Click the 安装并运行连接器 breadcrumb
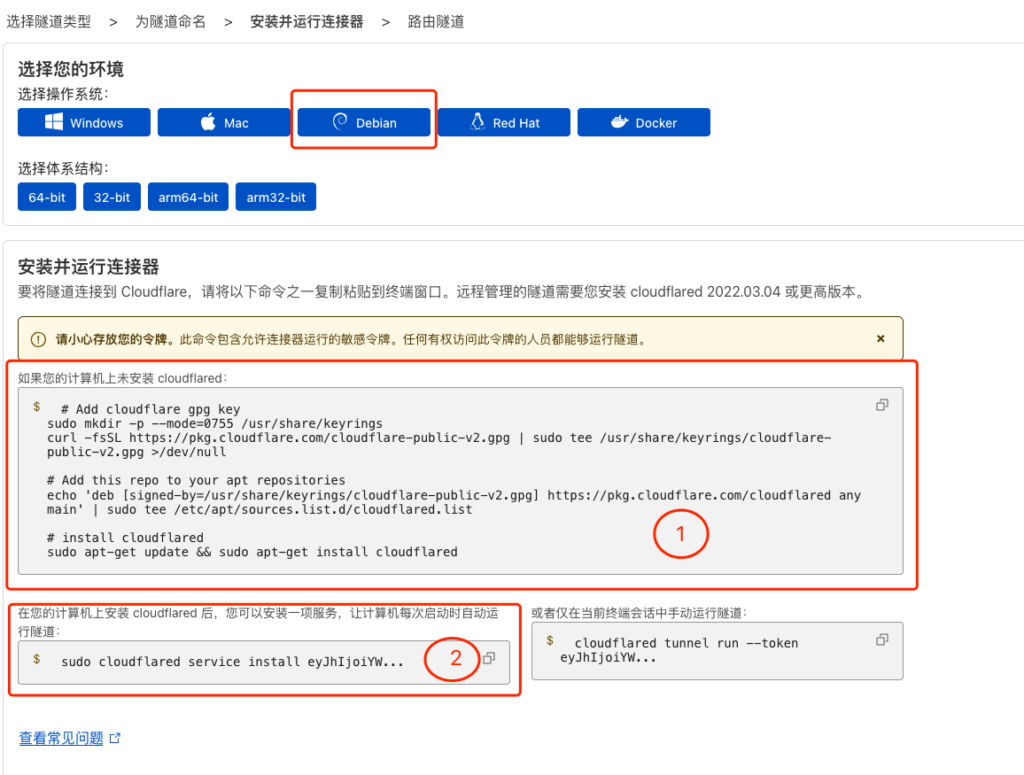This screenshot has height=775, width=1024. point(307,20)
